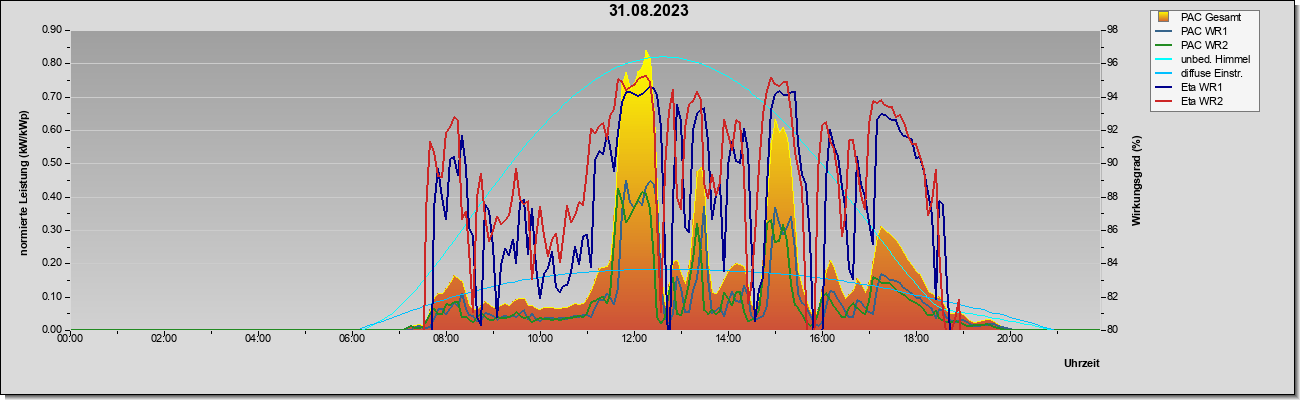The image size is (1300, 400).
Task: Click the 14:00 time axis label
Action: [728, 339]
